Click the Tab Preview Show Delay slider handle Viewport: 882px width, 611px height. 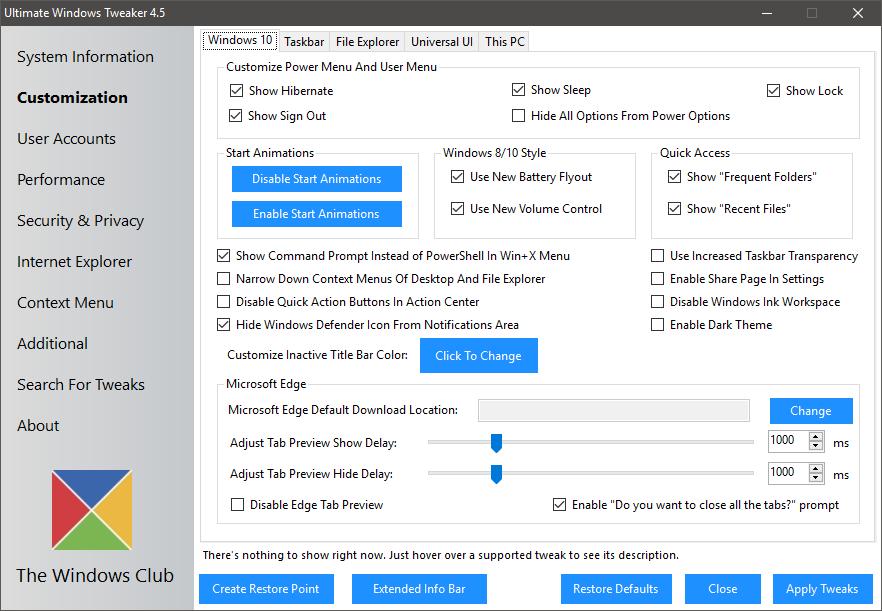pyautogui.click(x=495, y=442)
